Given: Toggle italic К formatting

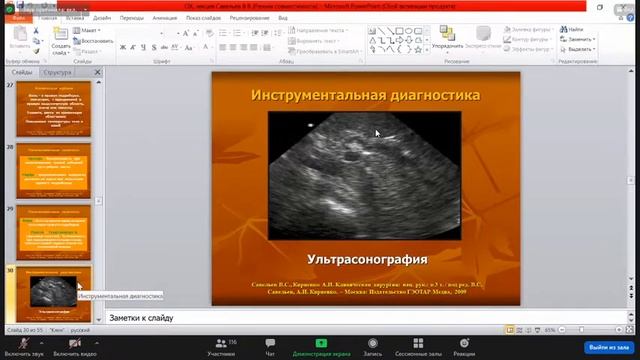Looking at the screenshot, I should tap(133, 48).
